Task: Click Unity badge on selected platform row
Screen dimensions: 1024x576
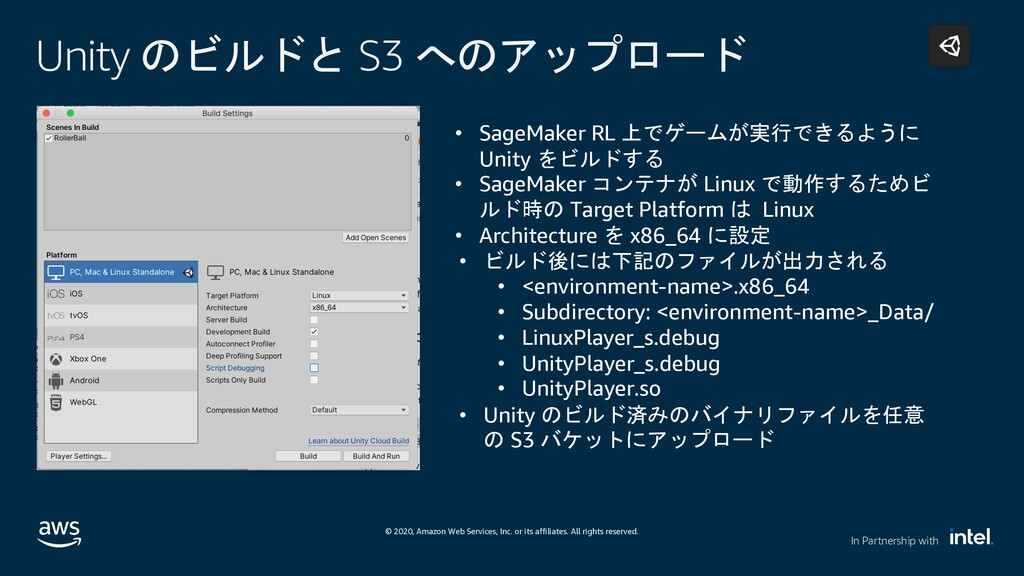Action: point(188,272)
